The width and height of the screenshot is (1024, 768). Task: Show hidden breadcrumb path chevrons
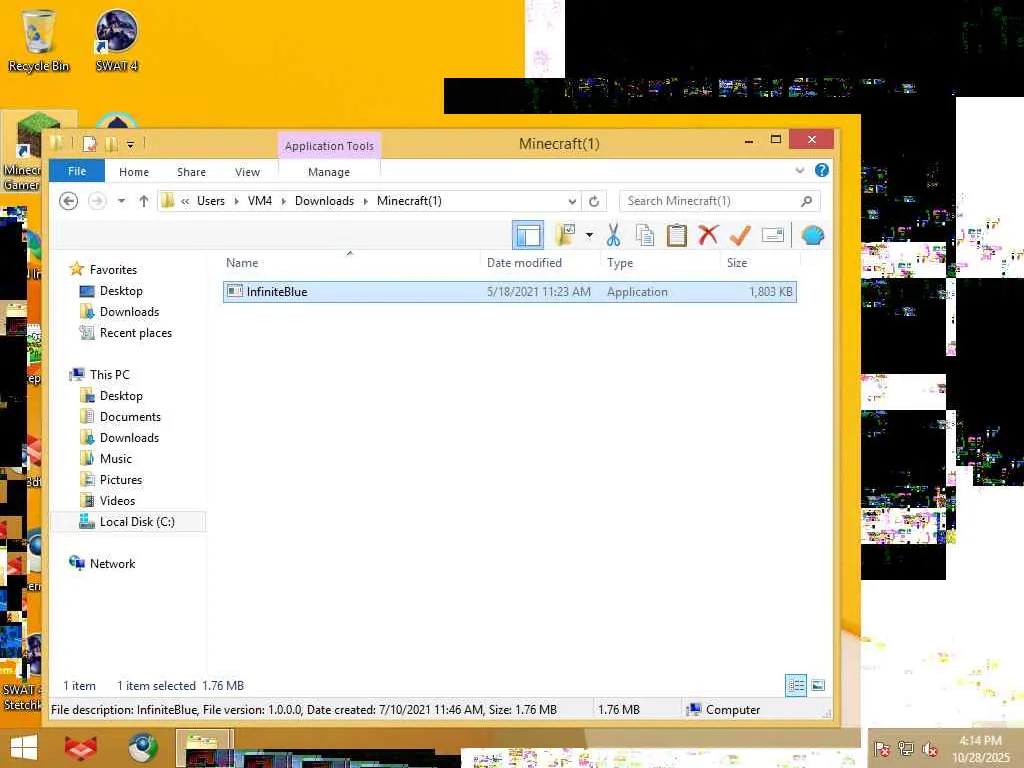[185, 201]
